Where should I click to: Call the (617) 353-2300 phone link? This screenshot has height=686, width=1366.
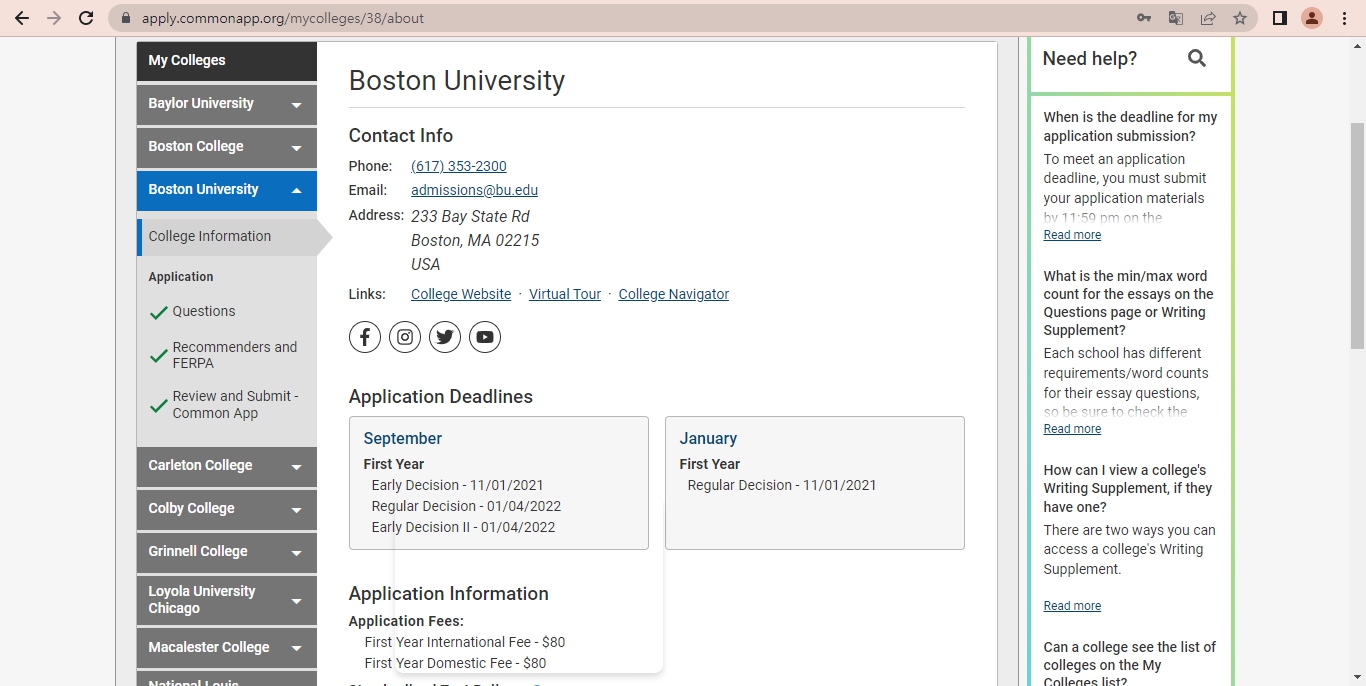coord(459,166)
